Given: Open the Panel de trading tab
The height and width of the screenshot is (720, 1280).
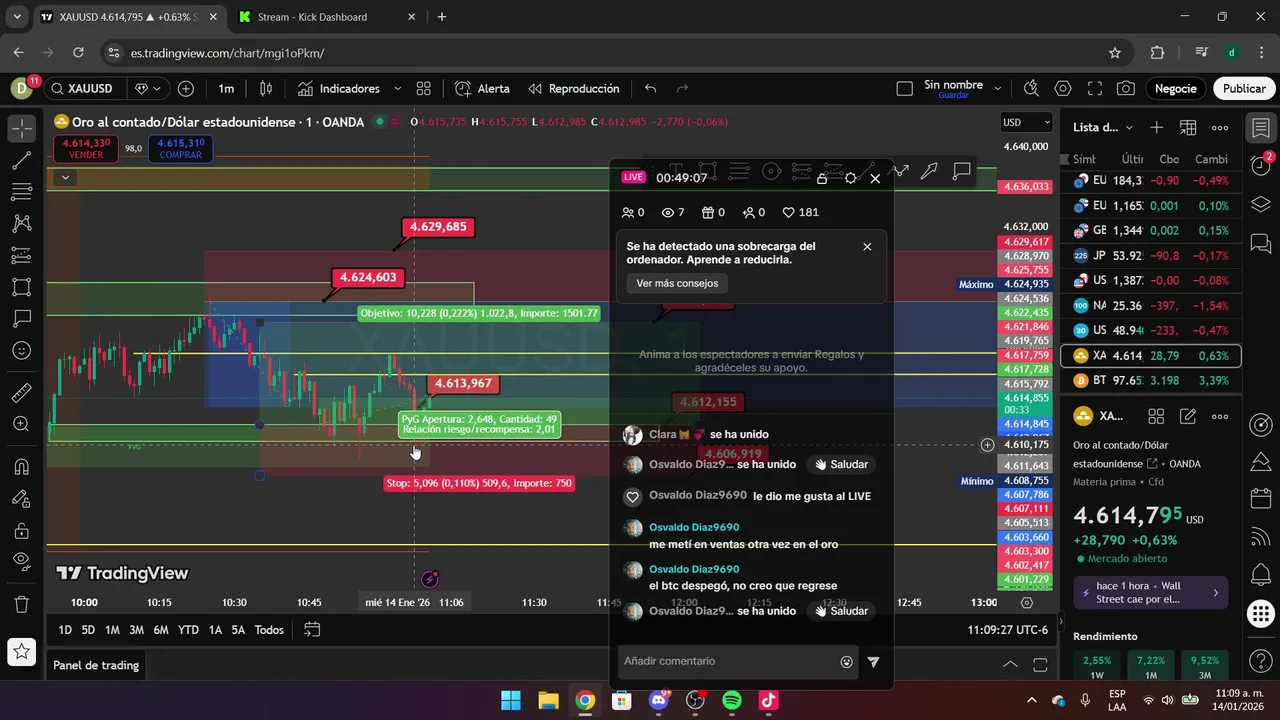Looking at the screenshot, I should click(x=96, y=665).
